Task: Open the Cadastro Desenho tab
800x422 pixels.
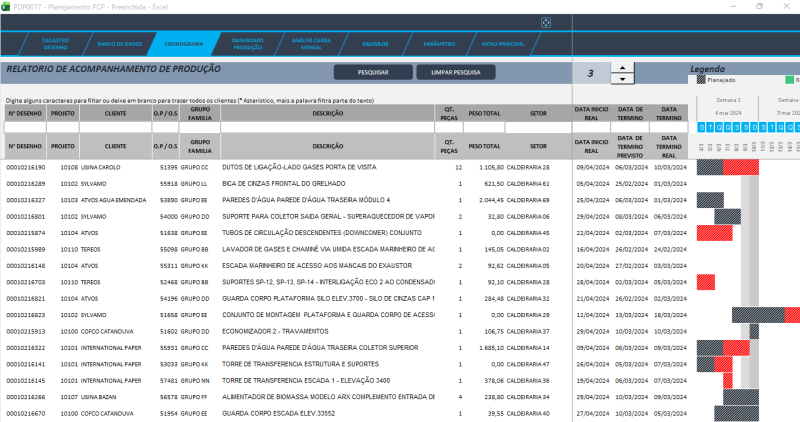Action: tap(55, 44)
